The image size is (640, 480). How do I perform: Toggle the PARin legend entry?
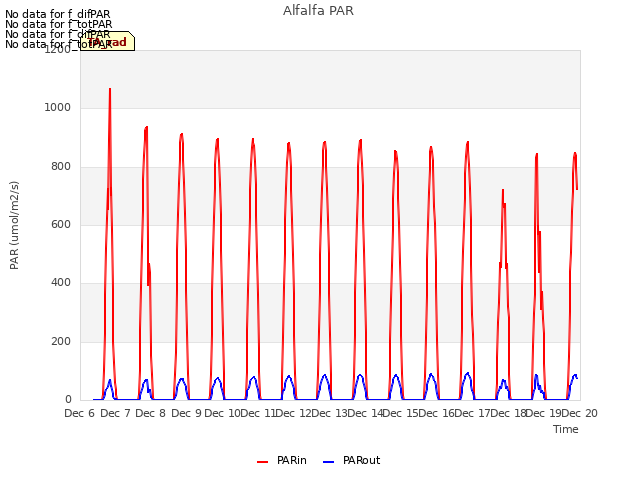click(x=282, y=460)
